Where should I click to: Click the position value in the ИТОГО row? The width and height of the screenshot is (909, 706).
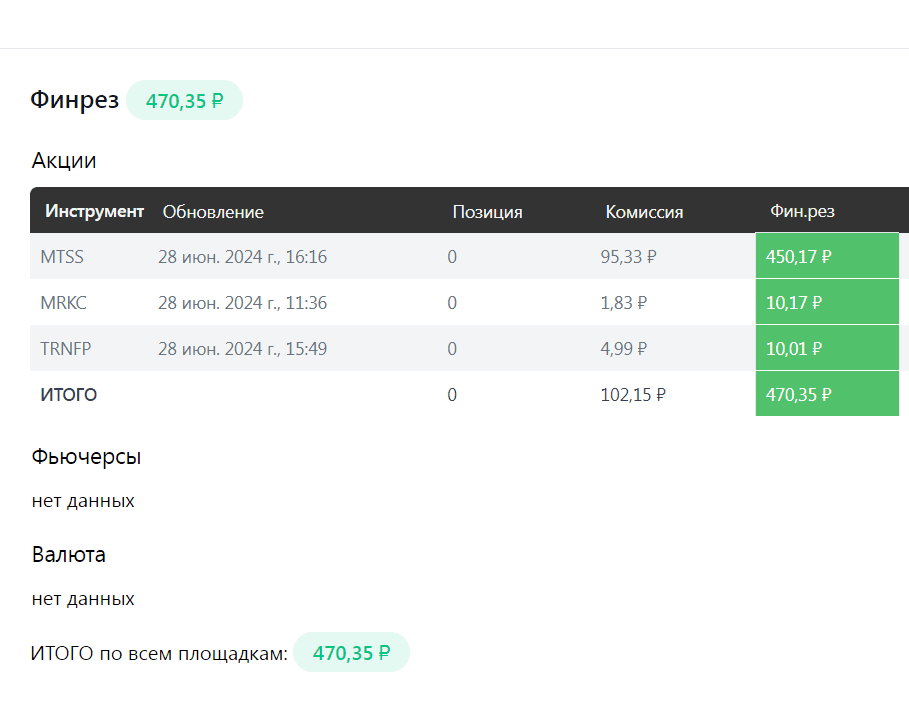pyautogui.click(x=452, y=395)
